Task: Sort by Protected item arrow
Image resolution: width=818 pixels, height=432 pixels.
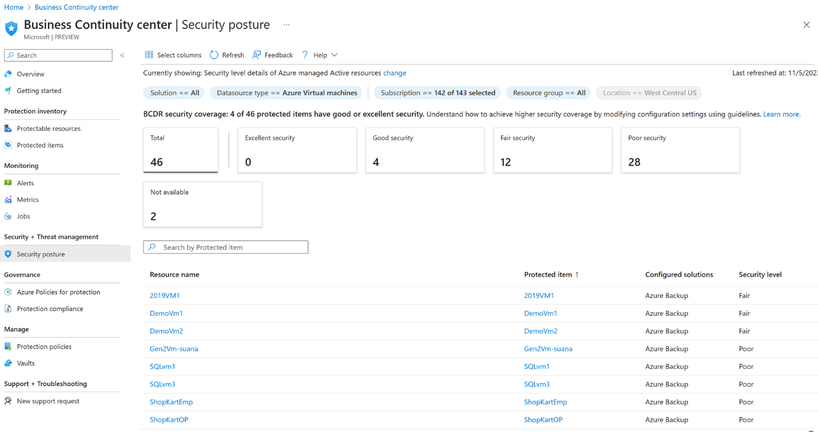Action: [577, 275]
